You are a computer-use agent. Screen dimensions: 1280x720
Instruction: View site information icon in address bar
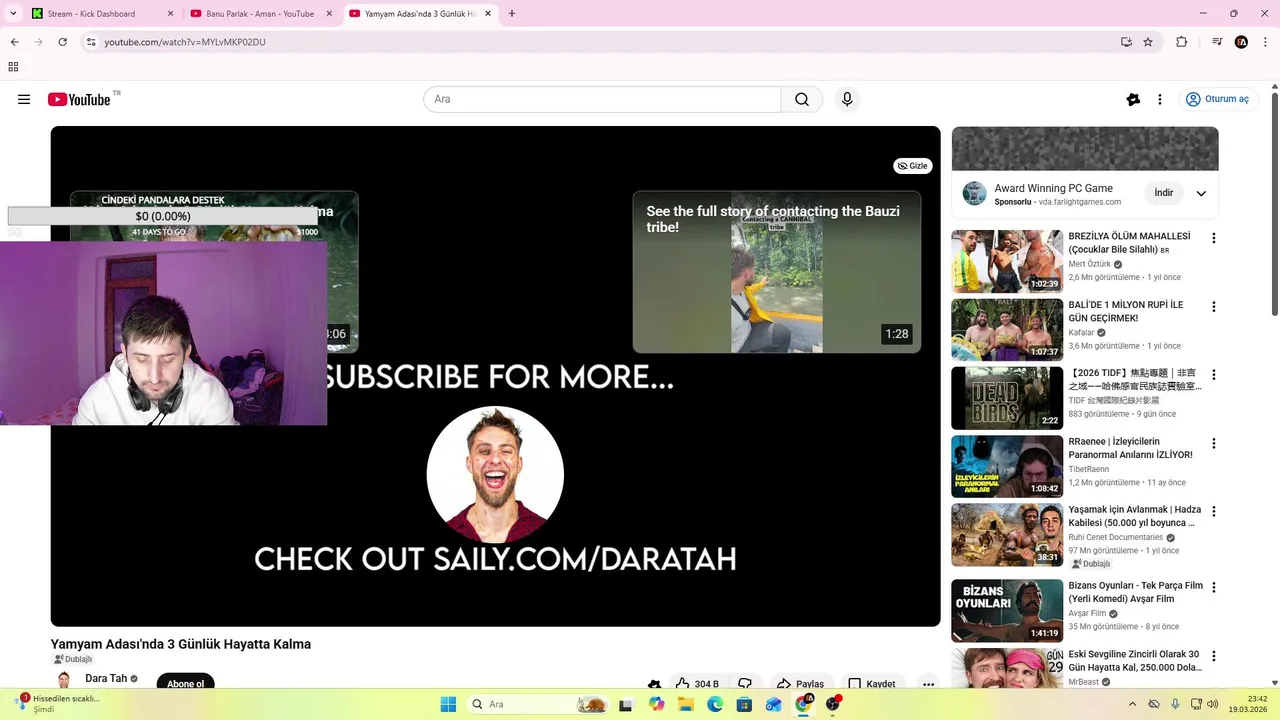91,42
